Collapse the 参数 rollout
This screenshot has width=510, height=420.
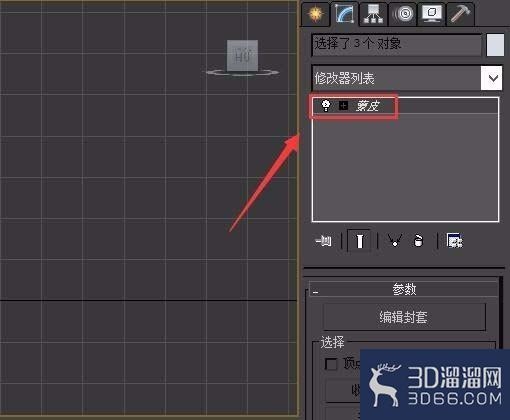click(404, 289)
